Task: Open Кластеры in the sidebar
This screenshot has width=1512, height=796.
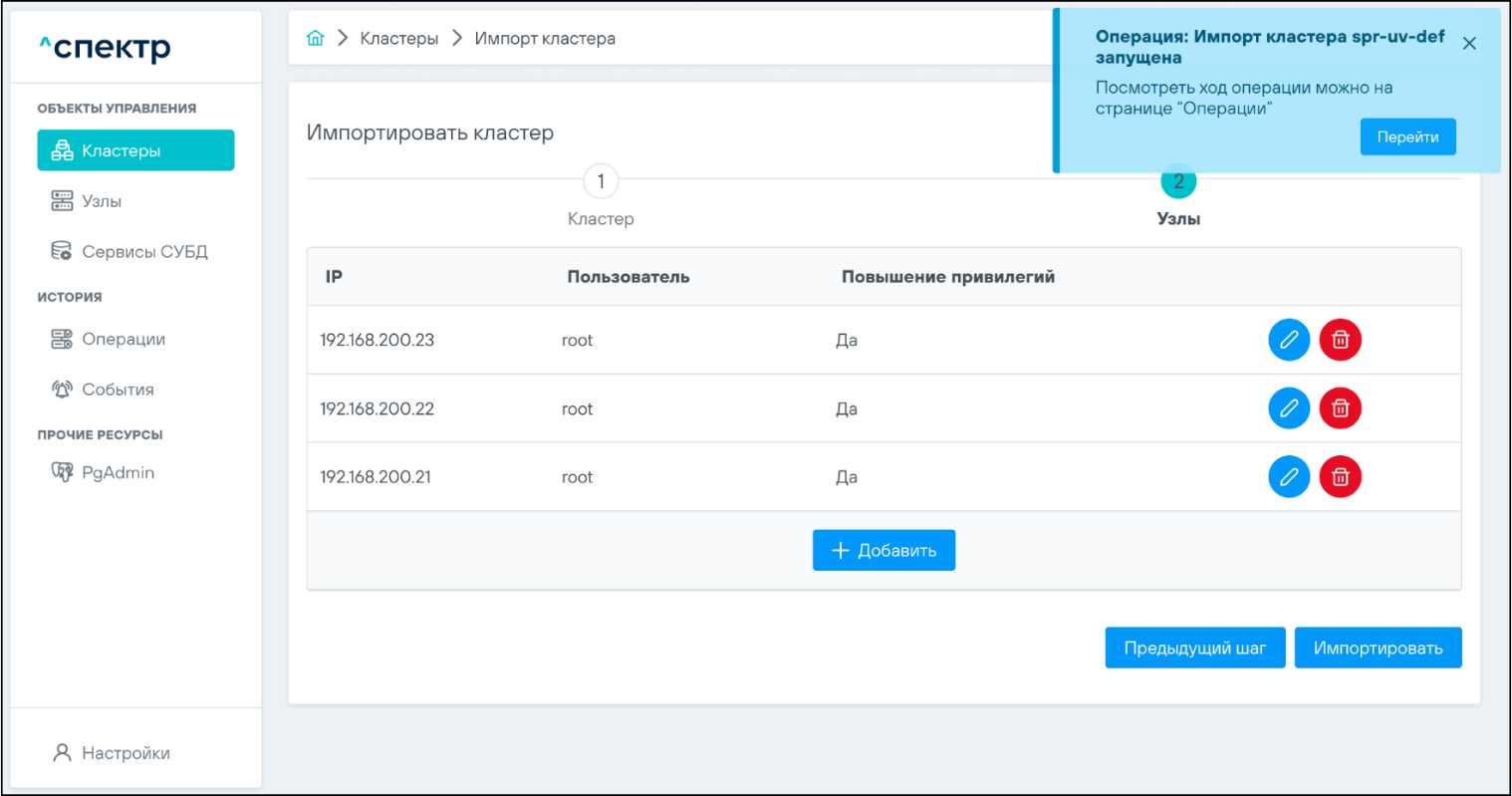Action: pyautogui.click(x=135, y=150)
